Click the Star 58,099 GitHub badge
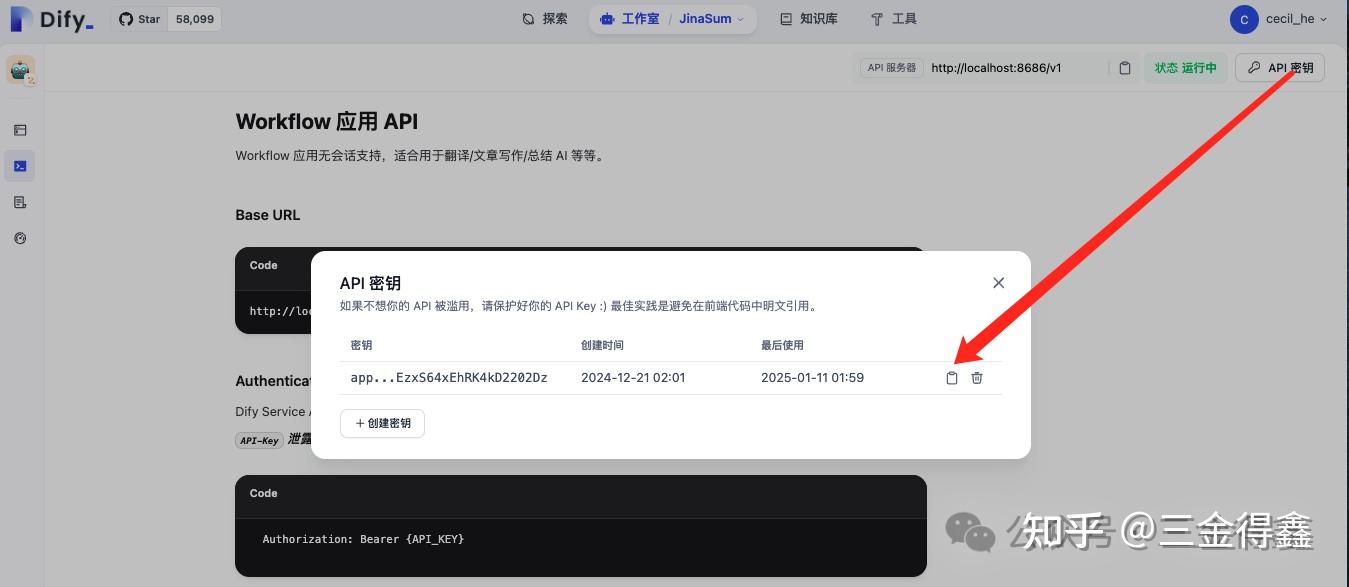This screenshot has width=1349, height=587. point(166,18)
